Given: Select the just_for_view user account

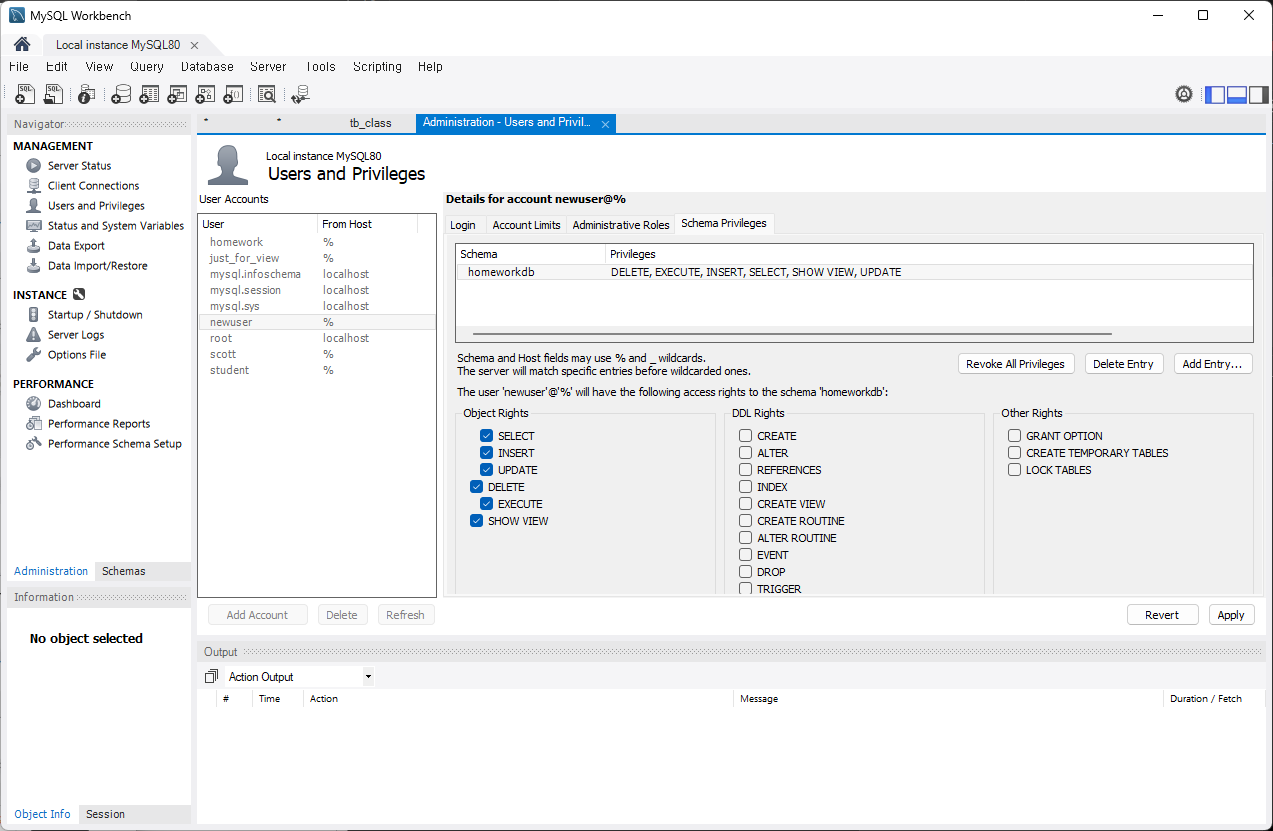Looking at the screenshot, I should coord(317,258).
